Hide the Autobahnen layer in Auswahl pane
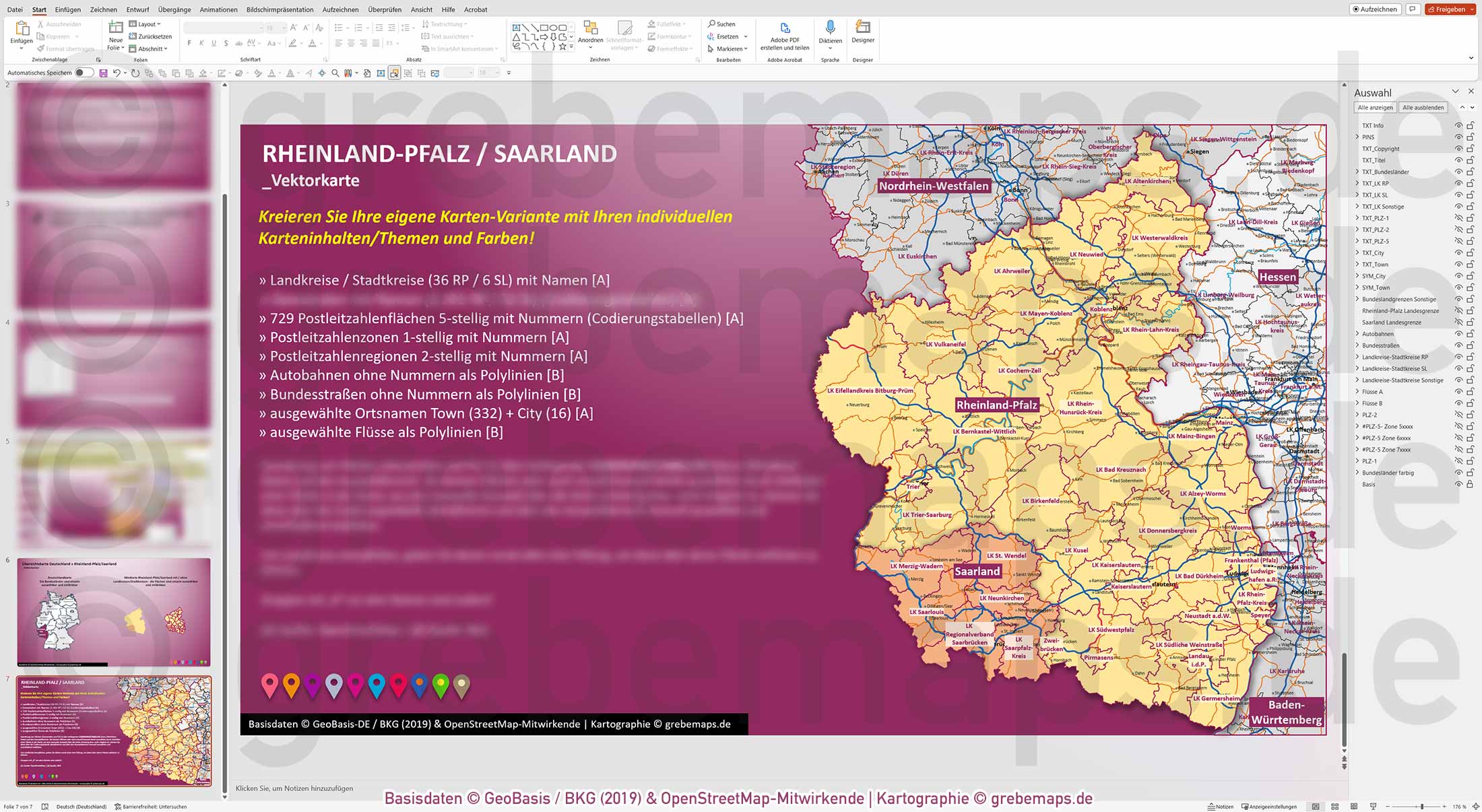 [1458, 333]
